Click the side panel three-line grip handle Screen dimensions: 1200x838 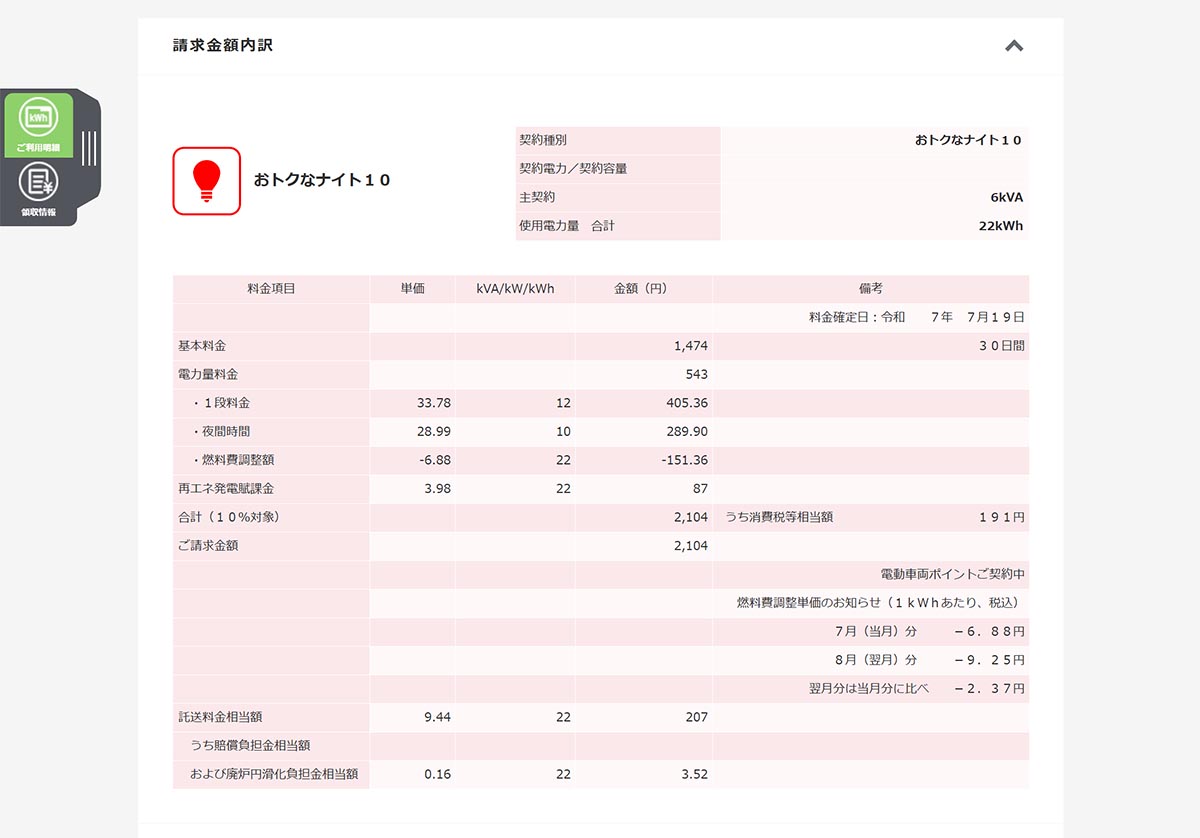(89, 148)
